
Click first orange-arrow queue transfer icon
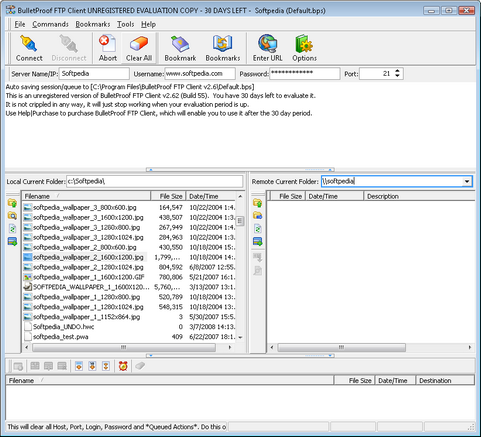tap(79, 366)
